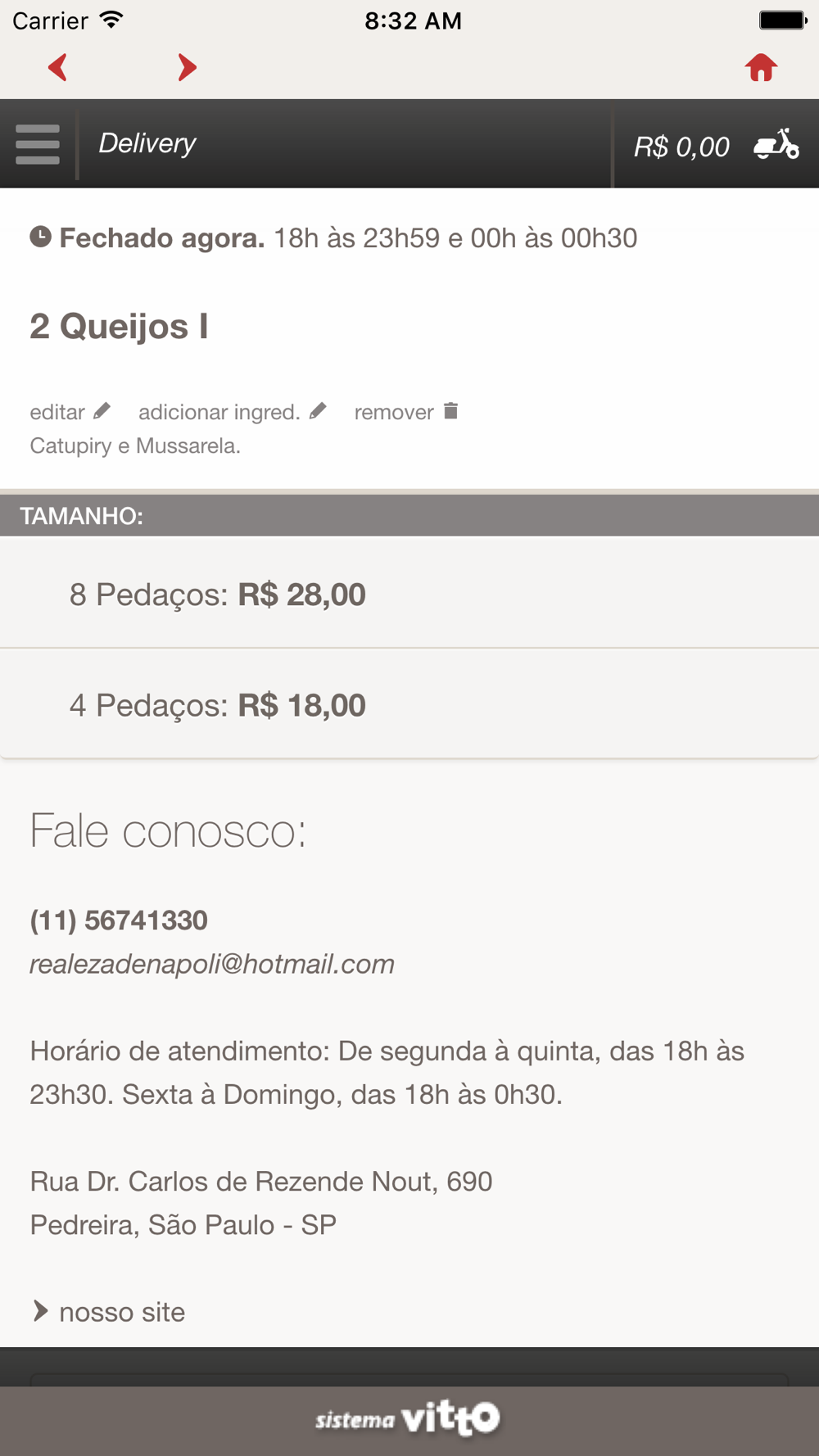Open the cart via the scooter icon

776,144
